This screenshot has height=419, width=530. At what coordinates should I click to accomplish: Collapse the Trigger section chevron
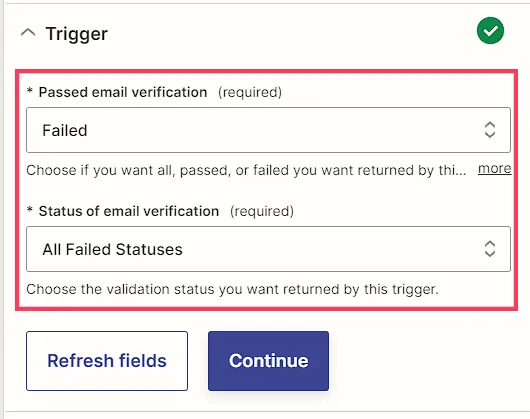(x=28, y=33)
